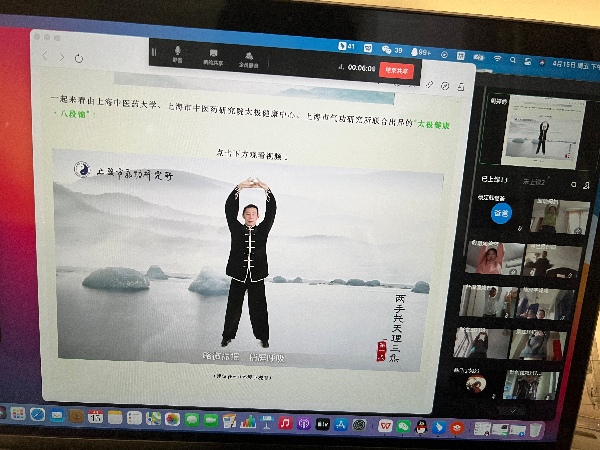Click the blue round avatar participant

501,212
